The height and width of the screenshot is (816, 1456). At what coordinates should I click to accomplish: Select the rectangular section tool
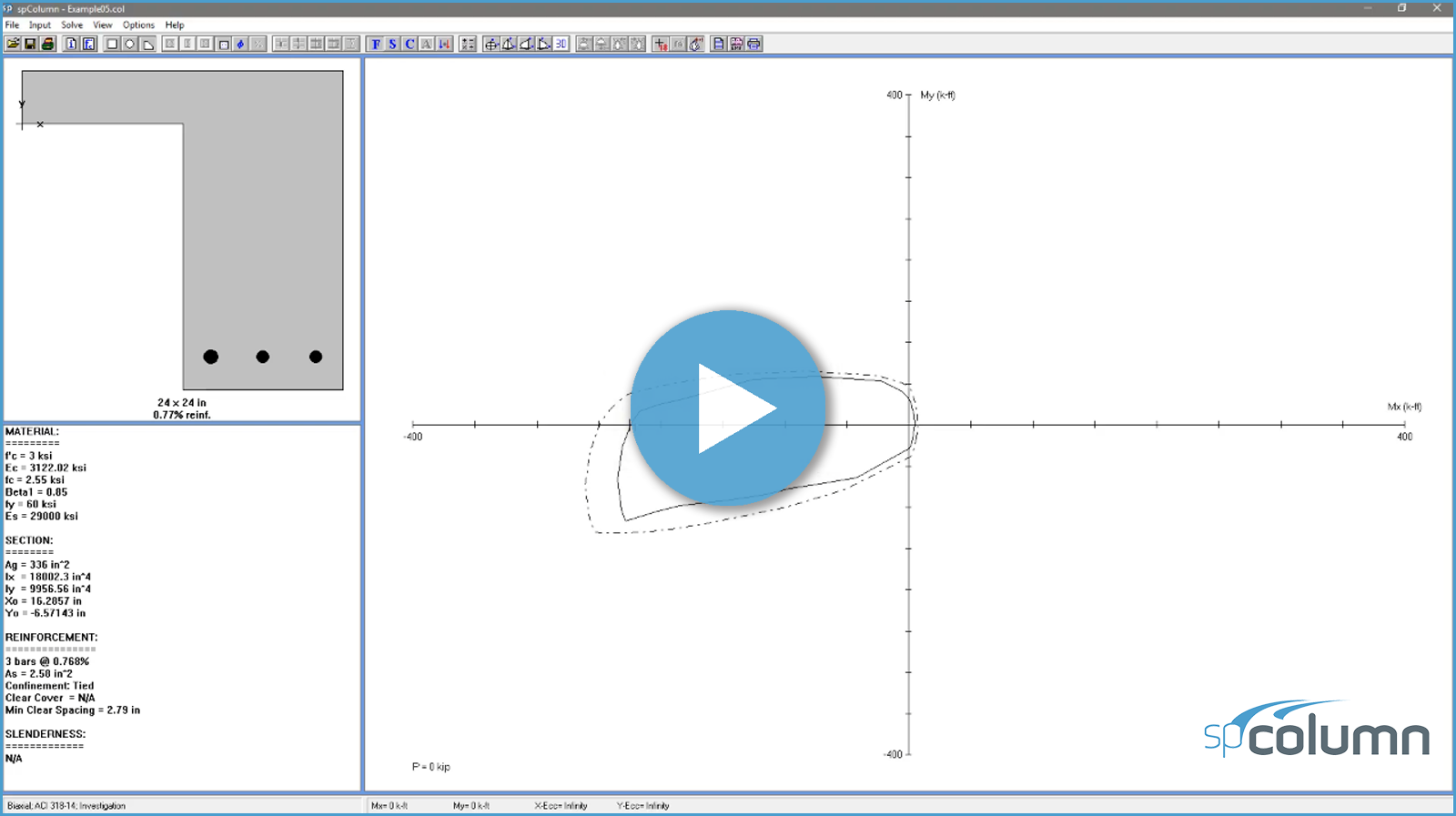click(113, 44)
